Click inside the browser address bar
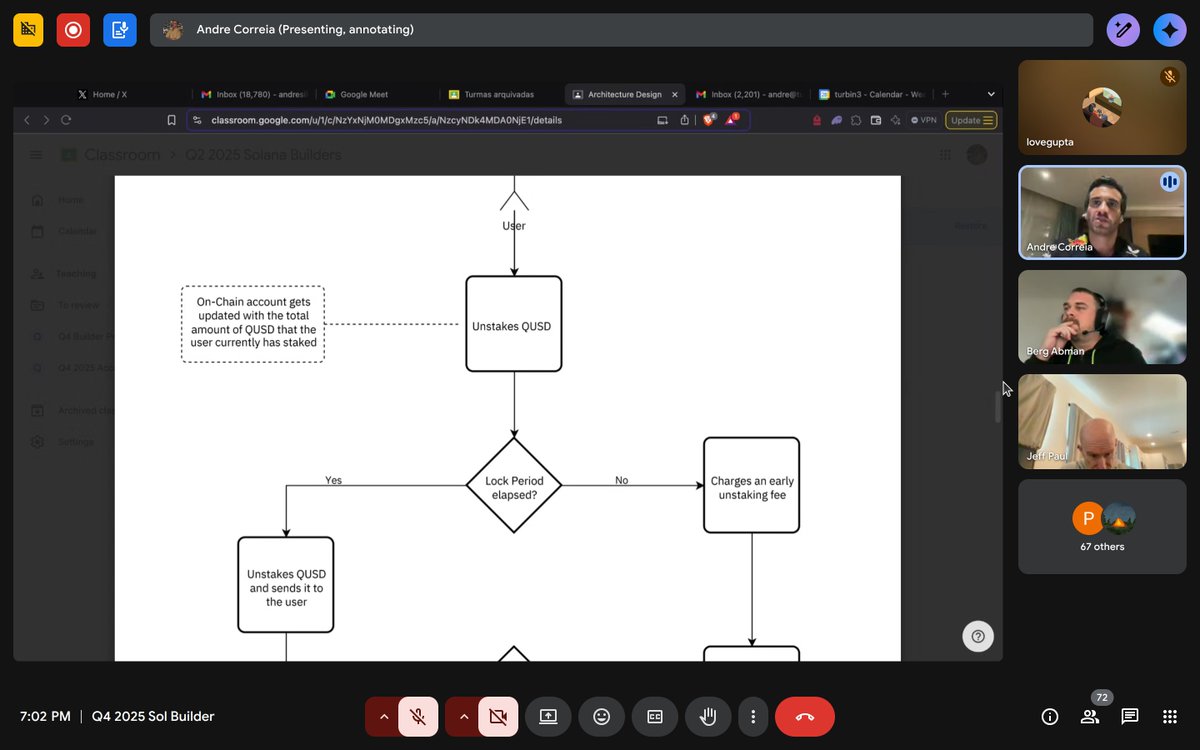 400,119
